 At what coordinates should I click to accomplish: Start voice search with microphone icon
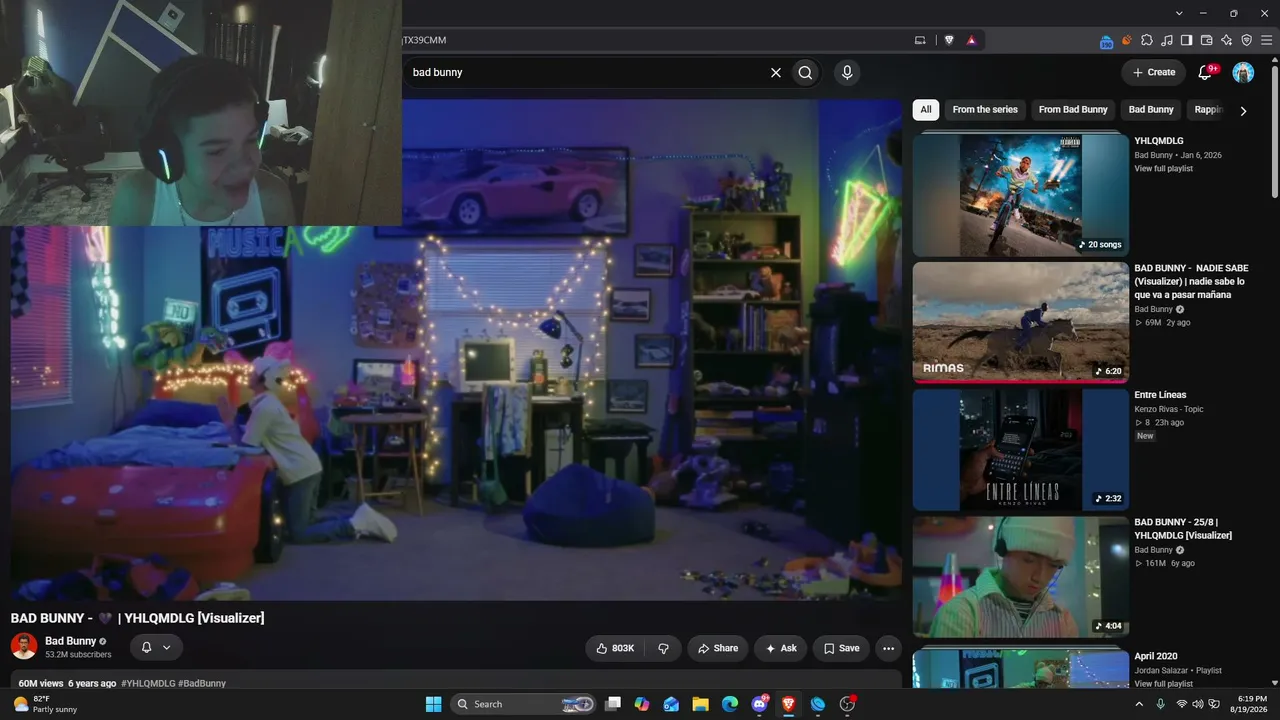point(847,72)
